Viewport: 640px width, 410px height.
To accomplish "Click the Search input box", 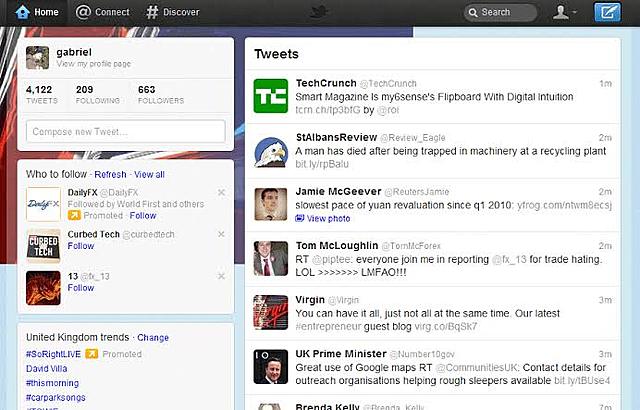I will coord(500,12).
